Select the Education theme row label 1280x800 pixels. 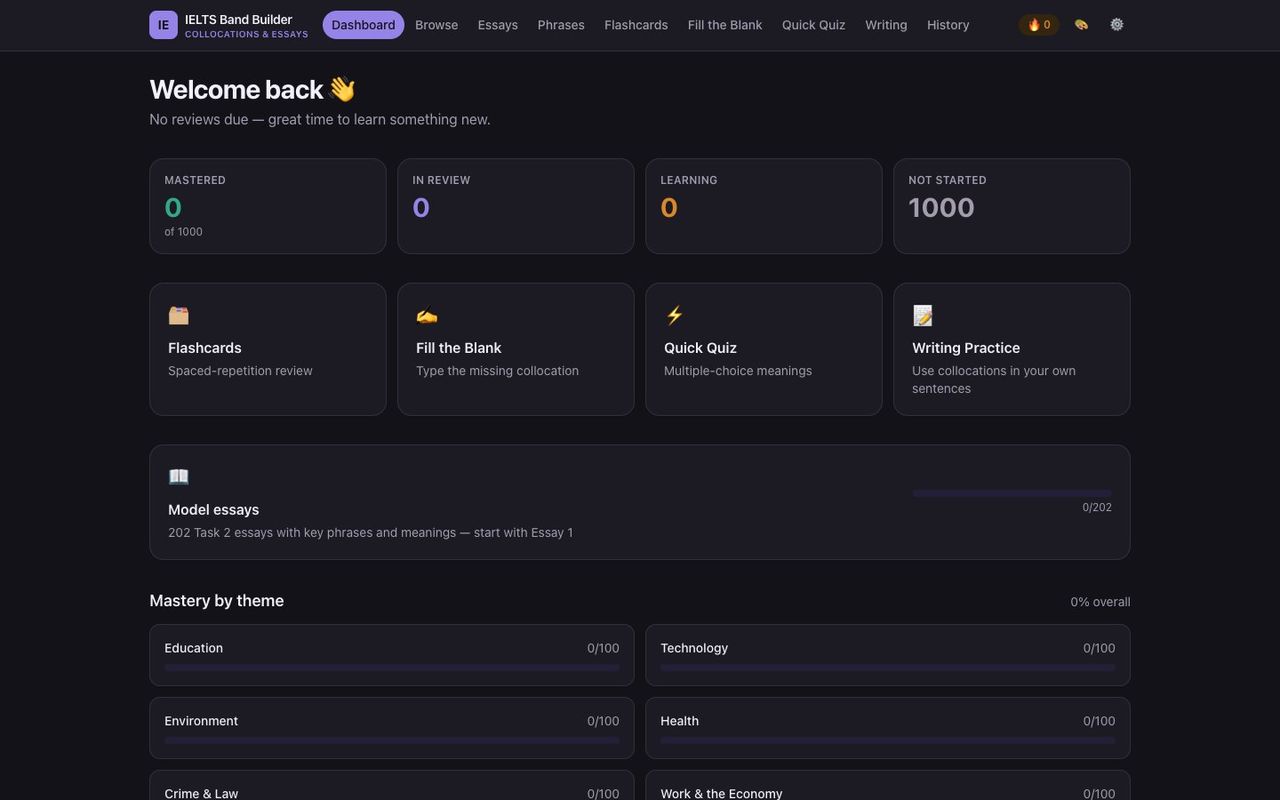pos(194,648)
